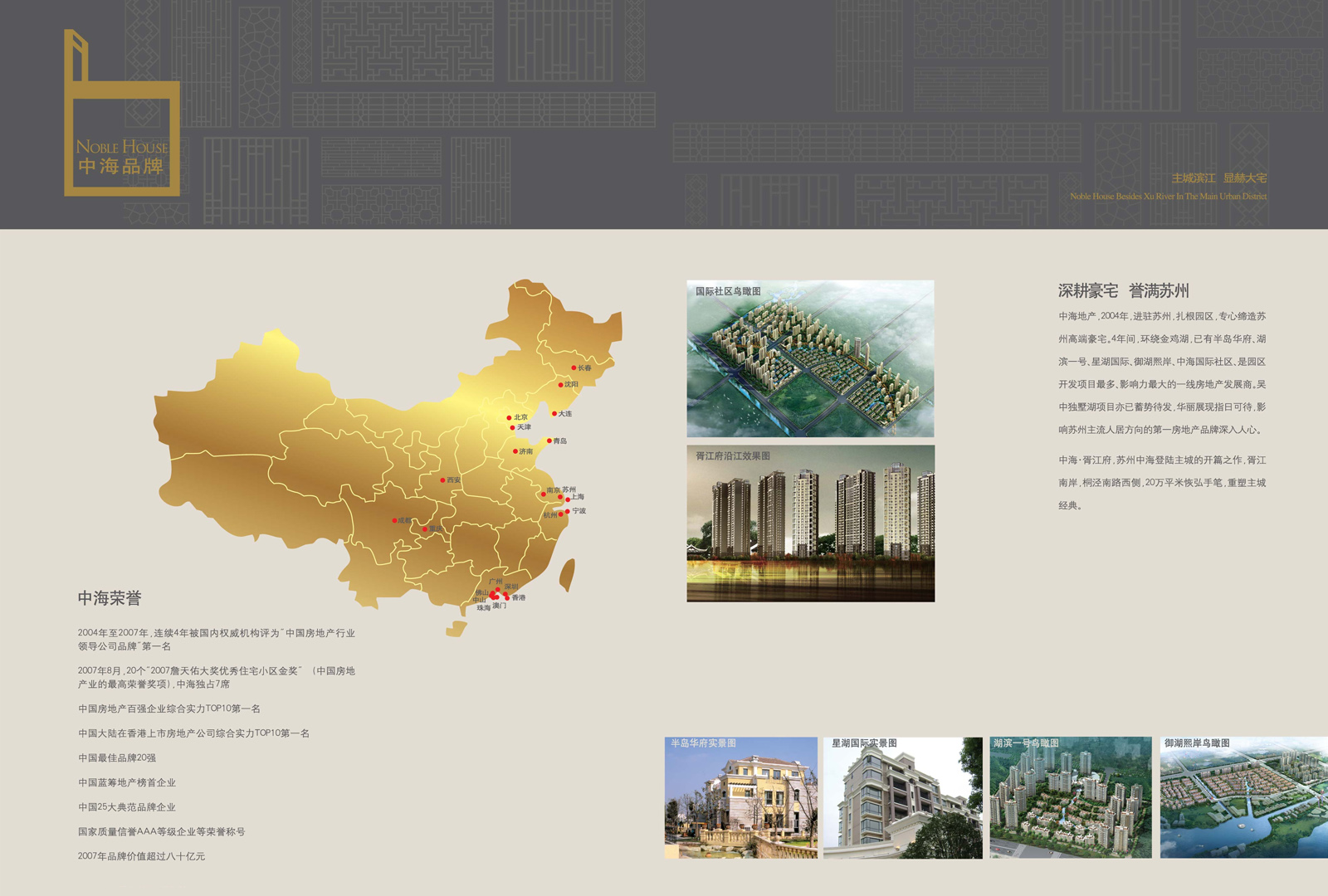Viewport: 1328px width, 896px height.
Task: Click the line 中国最佳品牌20强
Action: pyautogui.click(x=117, y=757)
